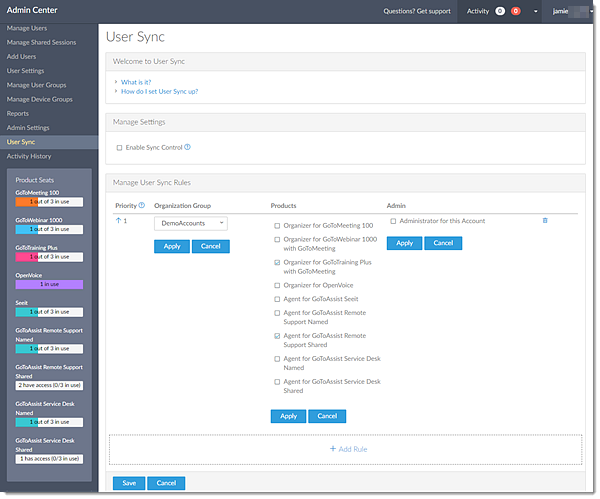The image size is (600, 499).
Task: Open Manage Shared Sessions
Action: [41, 42]
